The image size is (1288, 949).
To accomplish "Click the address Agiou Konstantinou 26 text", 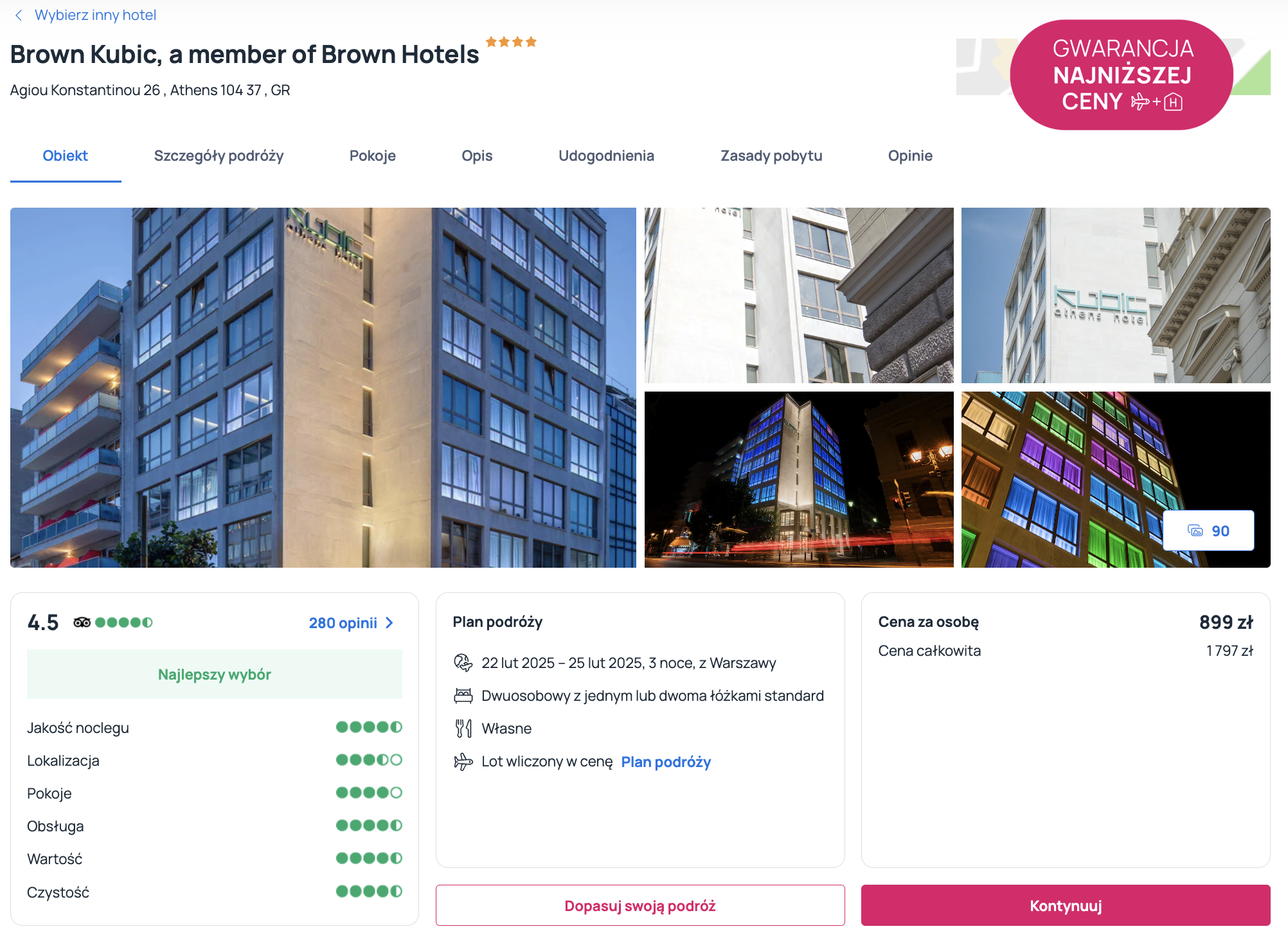I will (x=150, y=90).
